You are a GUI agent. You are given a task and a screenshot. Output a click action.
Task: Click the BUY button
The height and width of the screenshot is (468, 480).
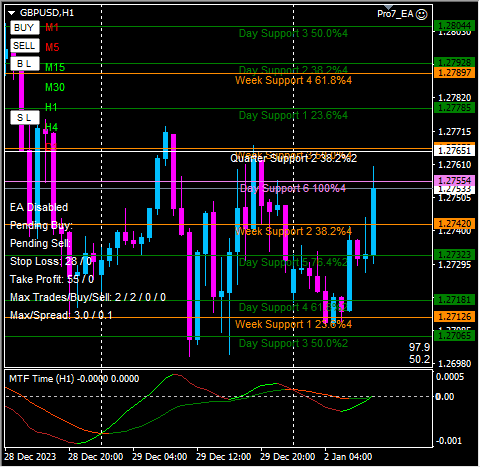click(25, 28)
